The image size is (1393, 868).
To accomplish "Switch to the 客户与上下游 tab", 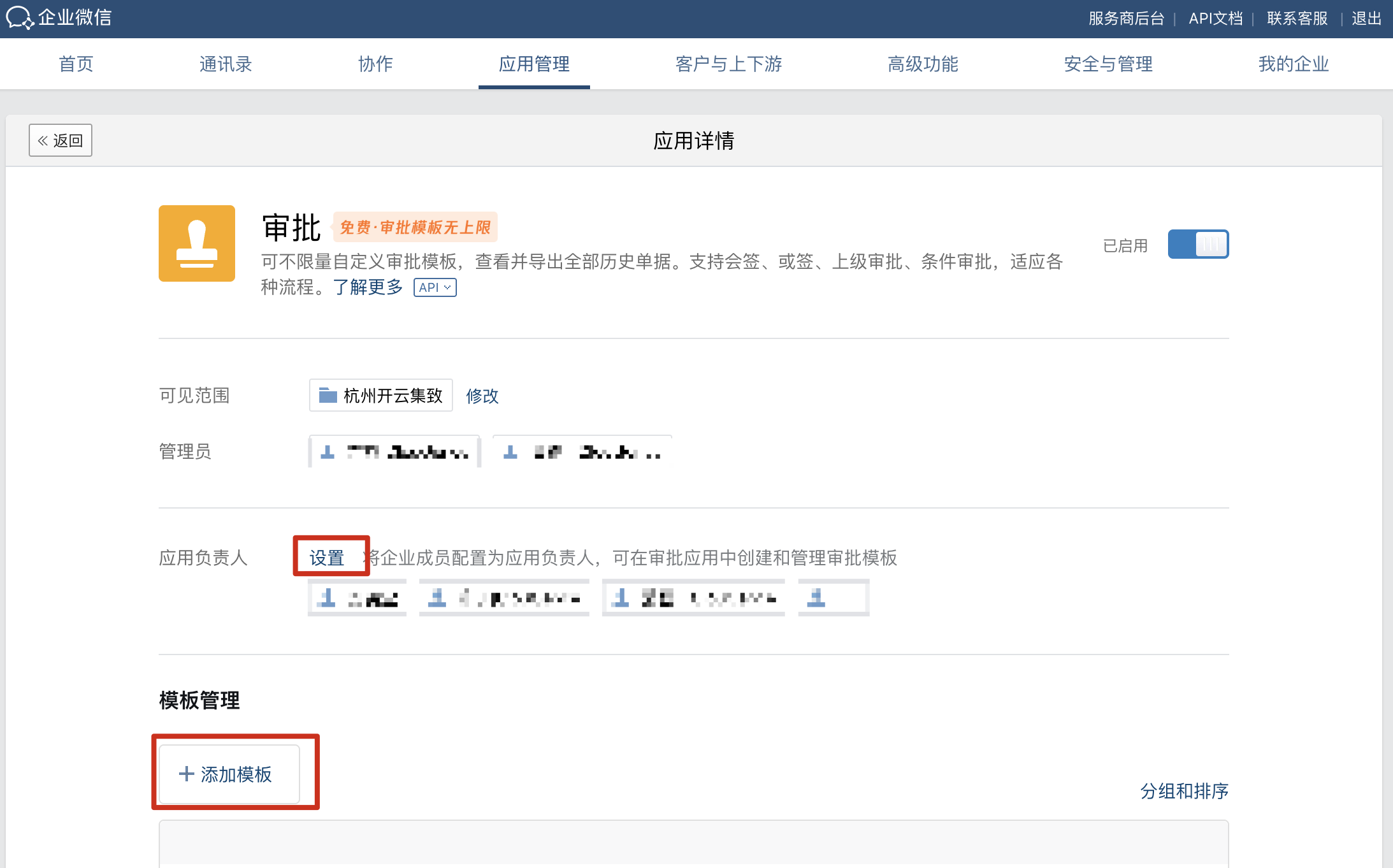I will click(x=728, y=64).
